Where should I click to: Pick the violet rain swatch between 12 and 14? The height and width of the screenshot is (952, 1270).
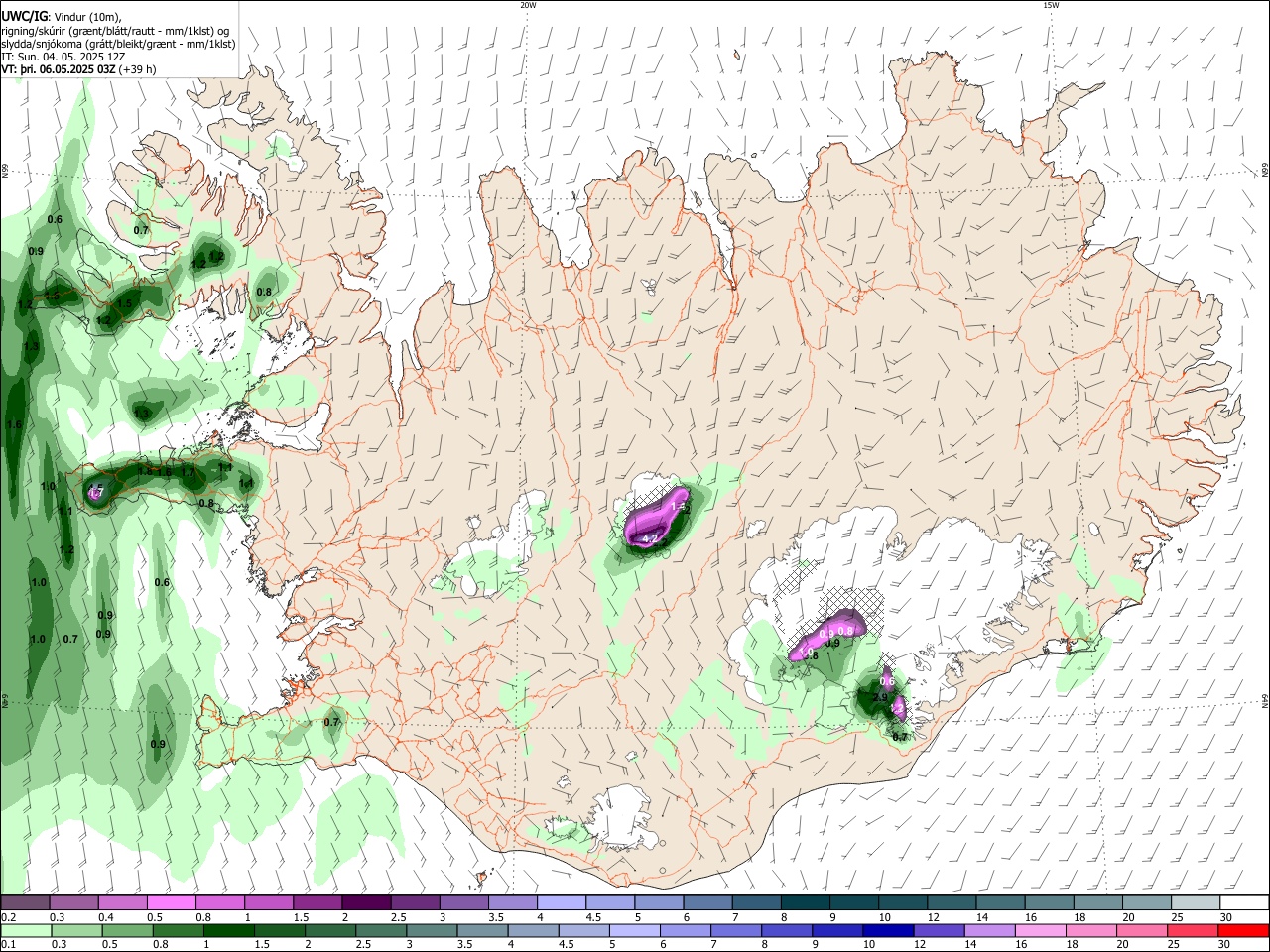[939, 930]
